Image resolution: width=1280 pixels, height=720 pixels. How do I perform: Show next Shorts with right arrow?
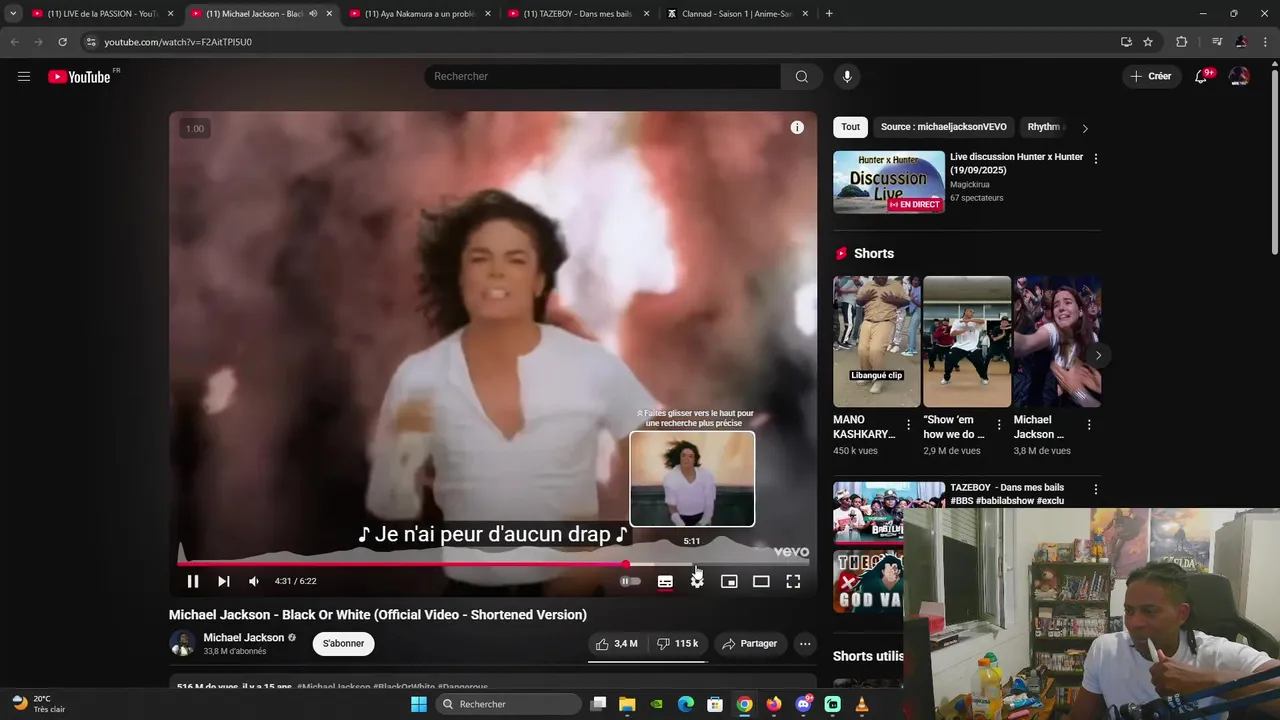(x=1098, y=355)
